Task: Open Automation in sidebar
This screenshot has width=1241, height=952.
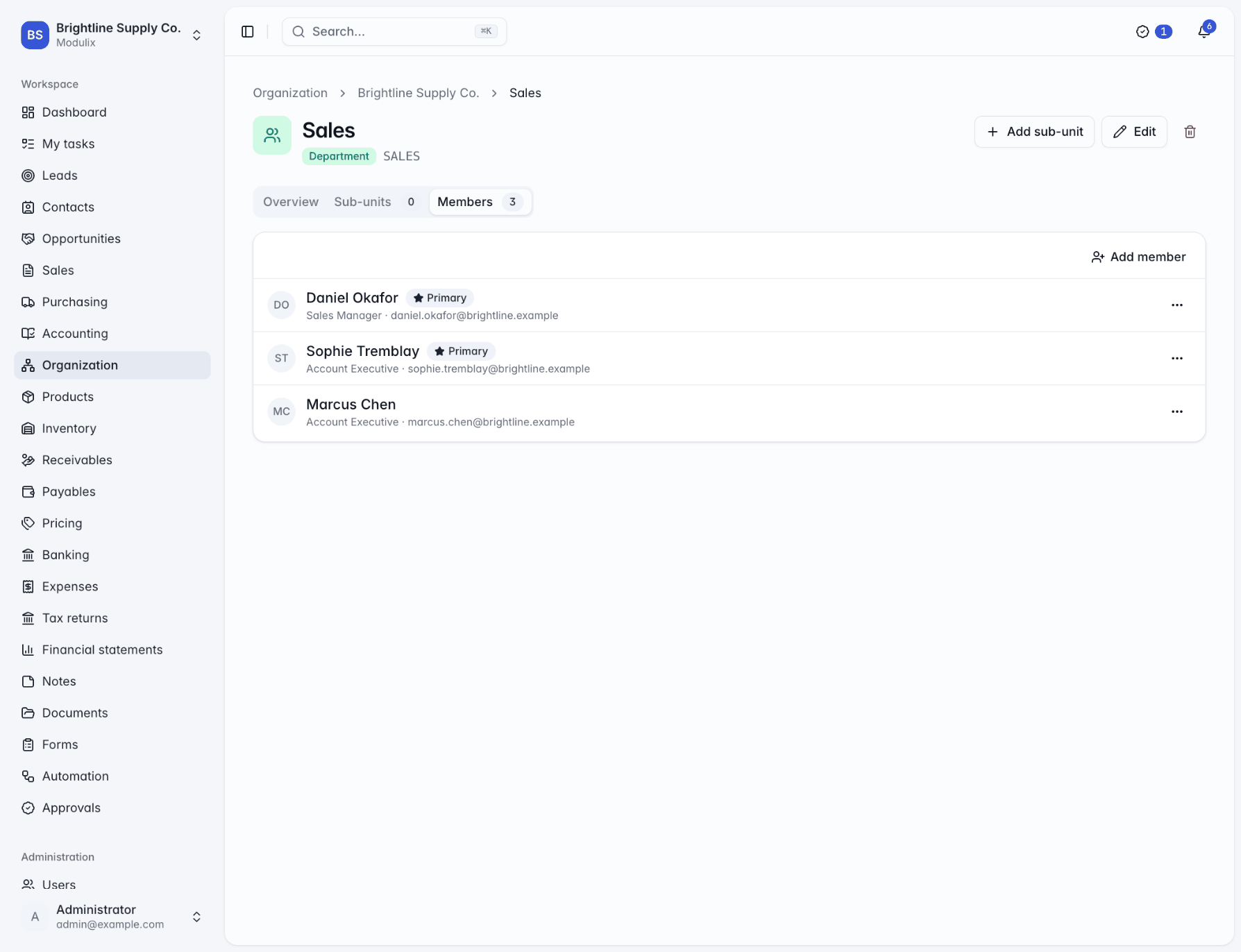Action: [112, 776]
